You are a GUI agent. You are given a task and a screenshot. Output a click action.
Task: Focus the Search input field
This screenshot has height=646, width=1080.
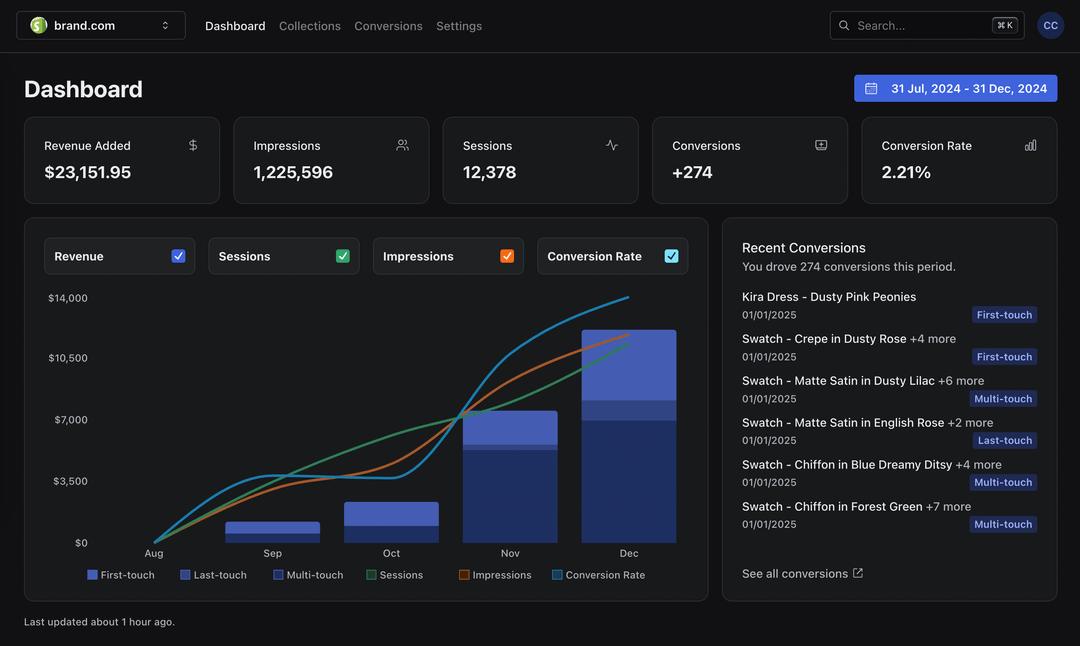coord(920,25)
